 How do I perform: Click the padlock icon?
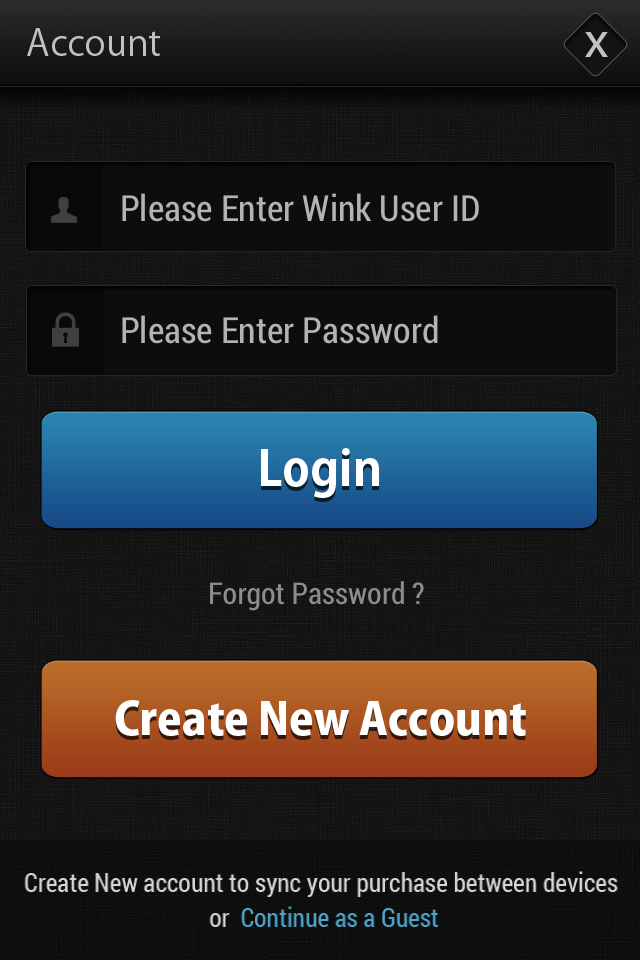[x=66, y=330]
